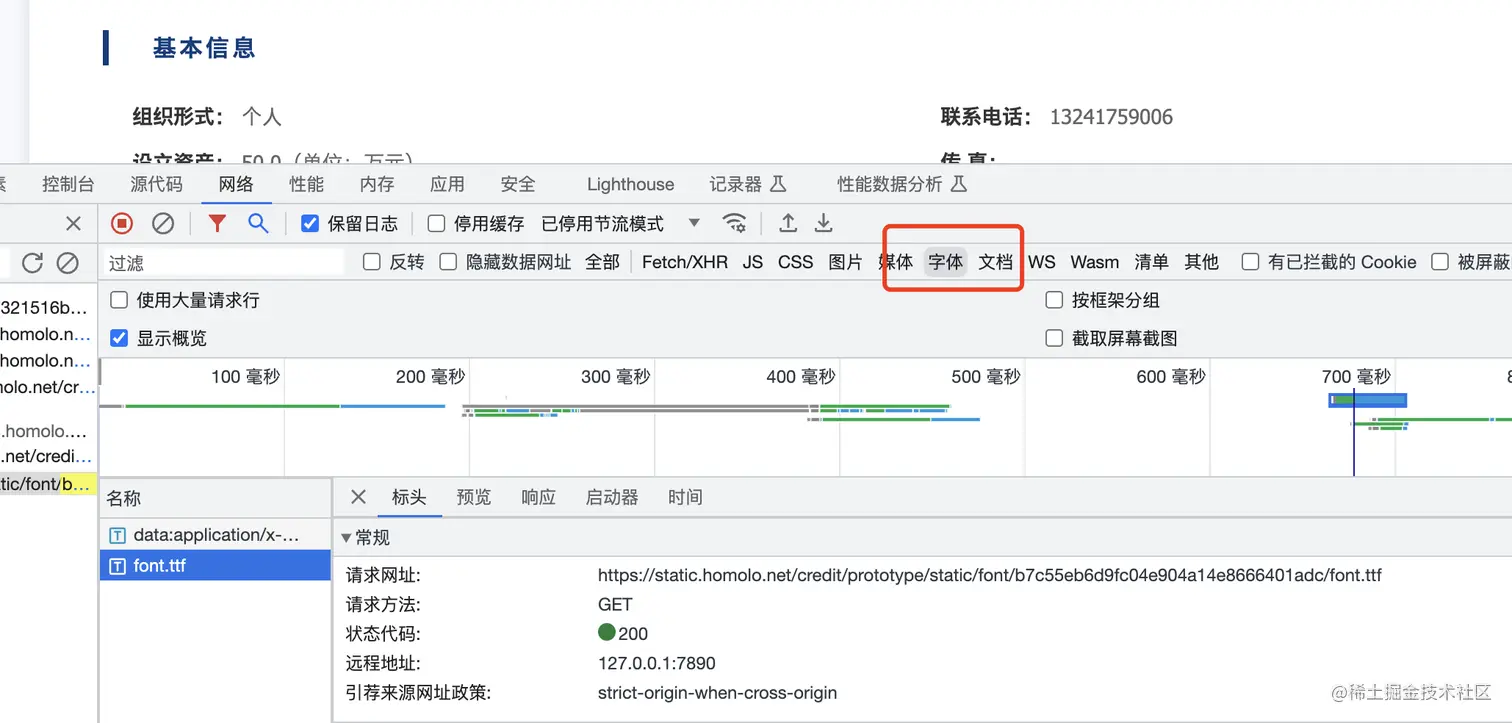1512x723 pixels.
Task: Open the 性能数据分析 tab
Action: pyautogui.click(x=902, y=184)
